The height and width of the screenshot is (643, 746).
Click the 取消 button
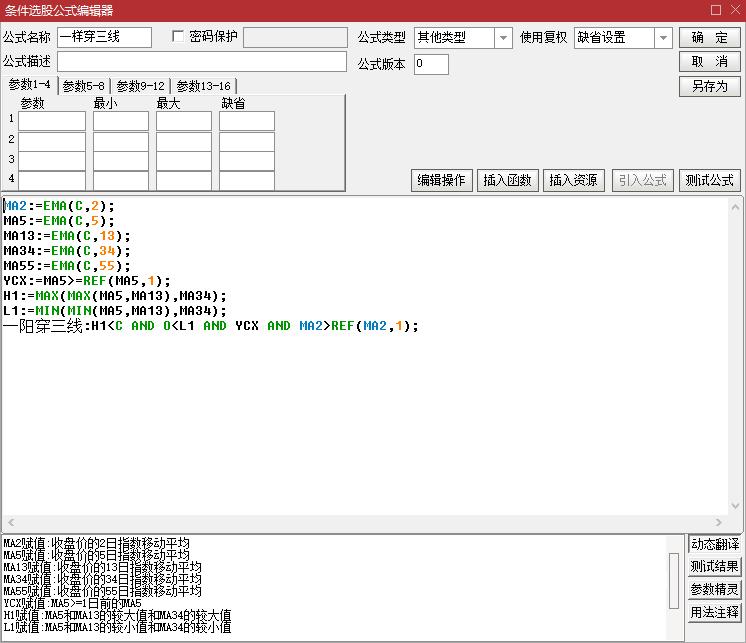[709, 62]
